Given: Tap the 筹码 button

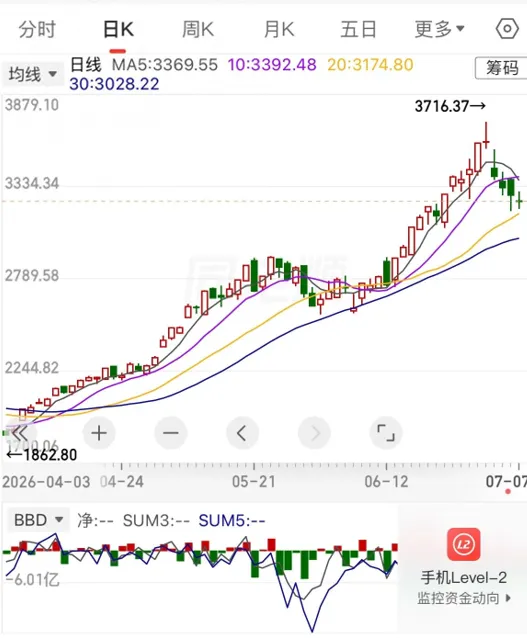Looking at the screenshot, I should click(501, 68).
